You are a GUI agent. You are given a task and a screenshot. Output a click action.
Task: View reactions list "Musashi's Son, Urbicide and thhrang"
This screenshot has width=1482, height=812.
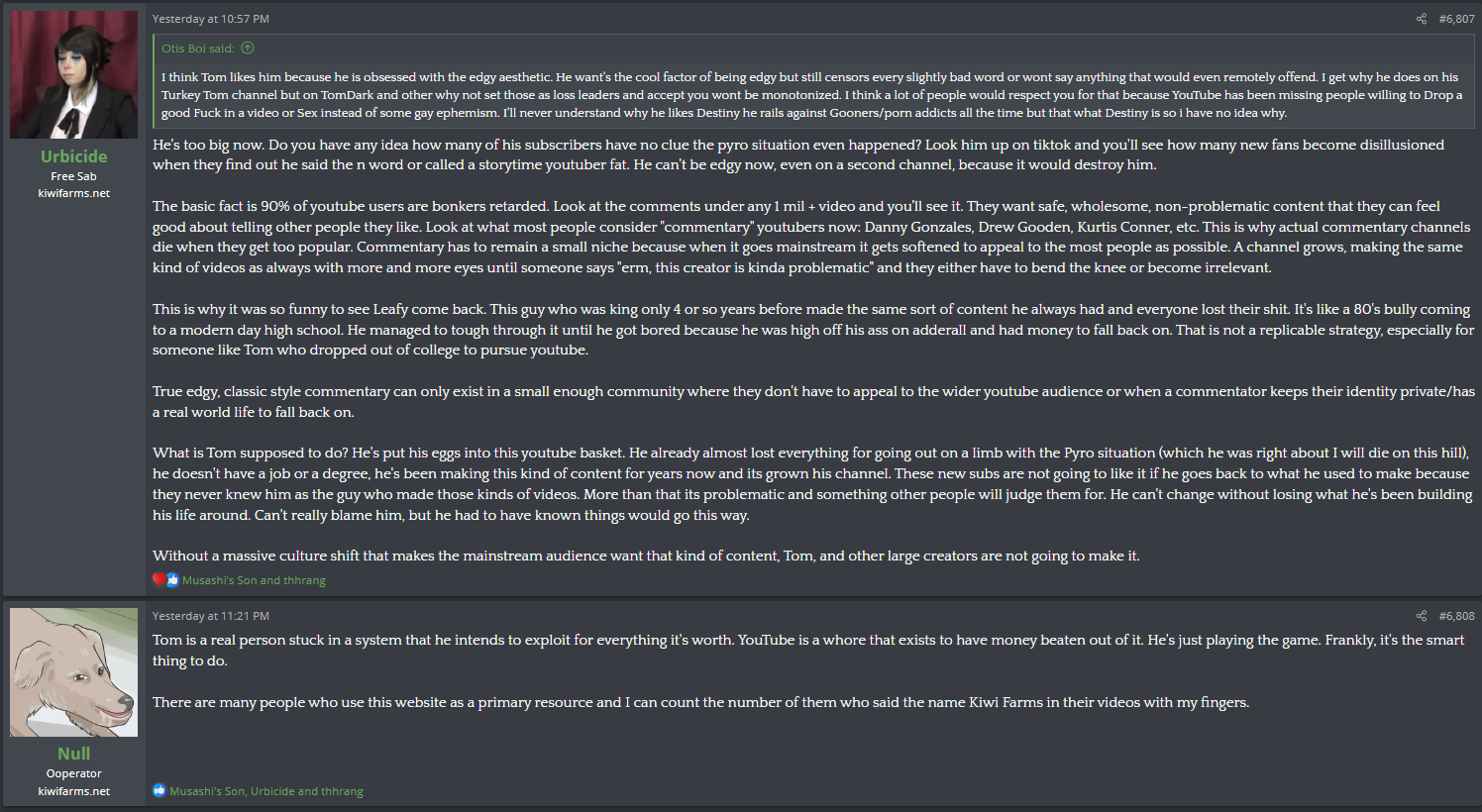tap(266, 791)
